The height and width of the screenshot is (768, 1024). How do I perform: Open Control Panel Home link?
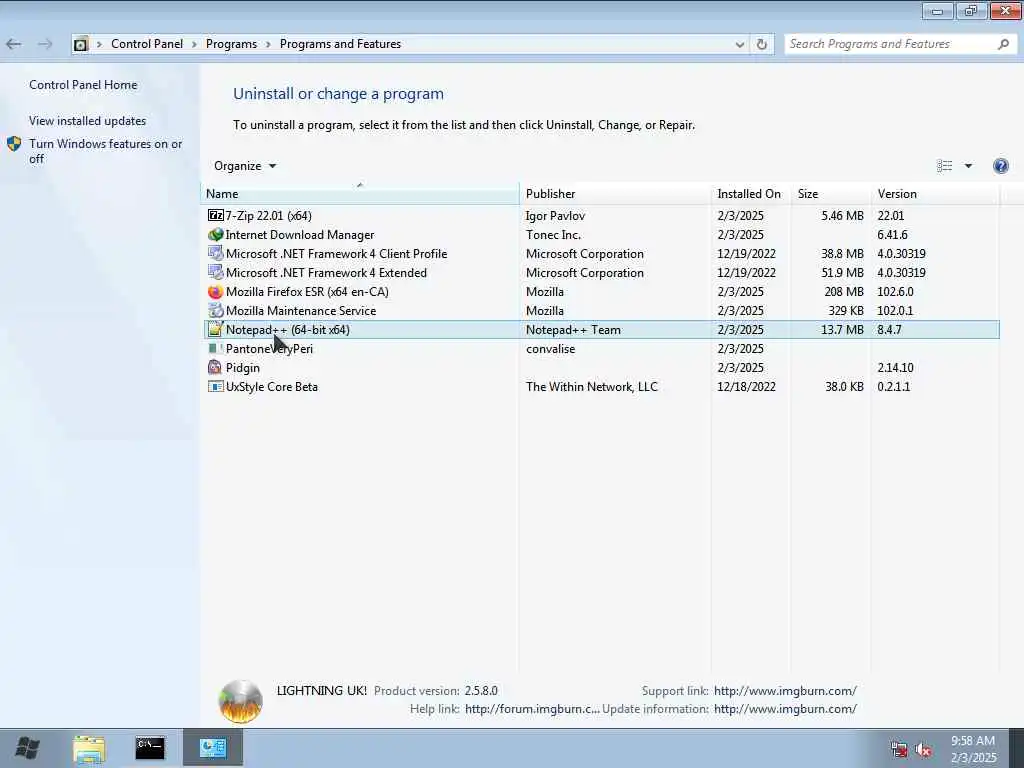83,85
